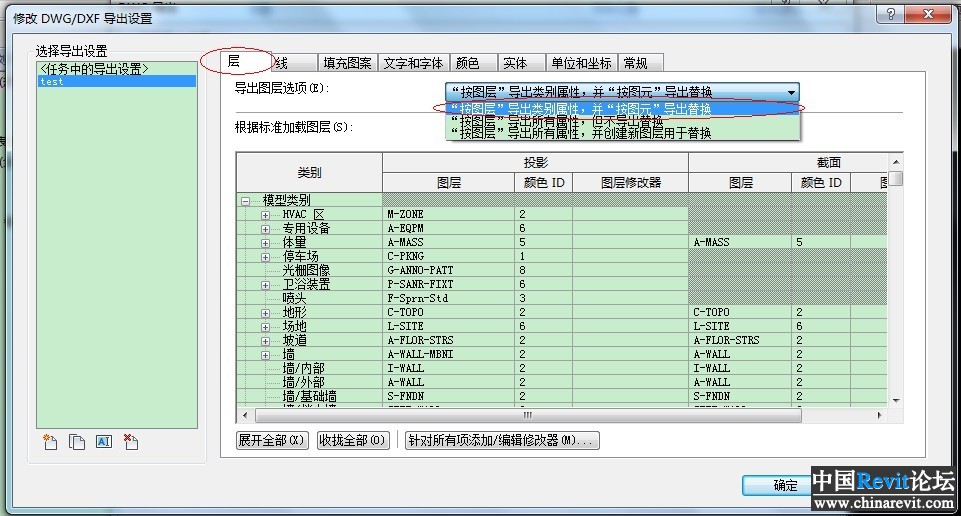Click the F-Sprn-Std layer cell
This screenshot has height=516, width=961.
[449, 298]
